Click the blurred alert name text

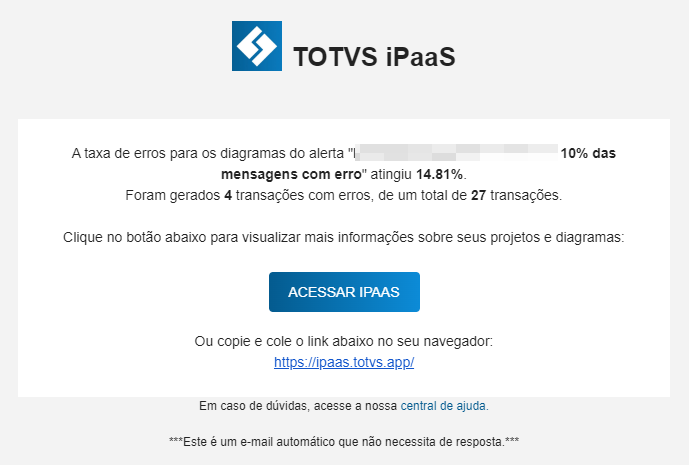(x=456, y=153)
